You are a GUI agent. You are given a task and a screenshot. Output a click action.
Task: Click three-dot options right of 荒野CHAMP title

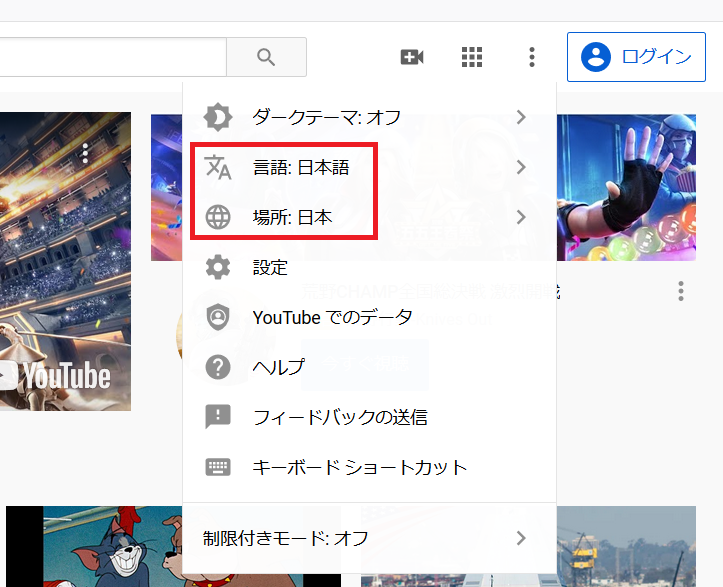(681, 291)
